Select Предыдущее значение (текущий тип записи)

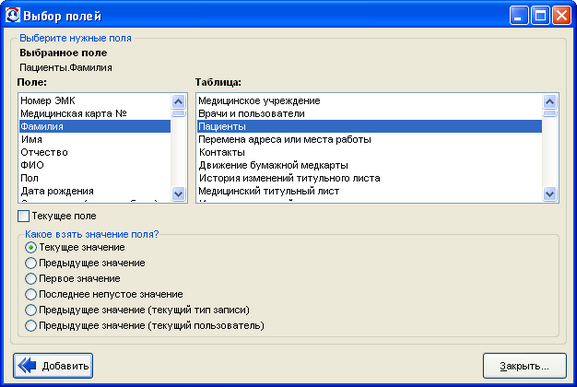coord(31,310)
